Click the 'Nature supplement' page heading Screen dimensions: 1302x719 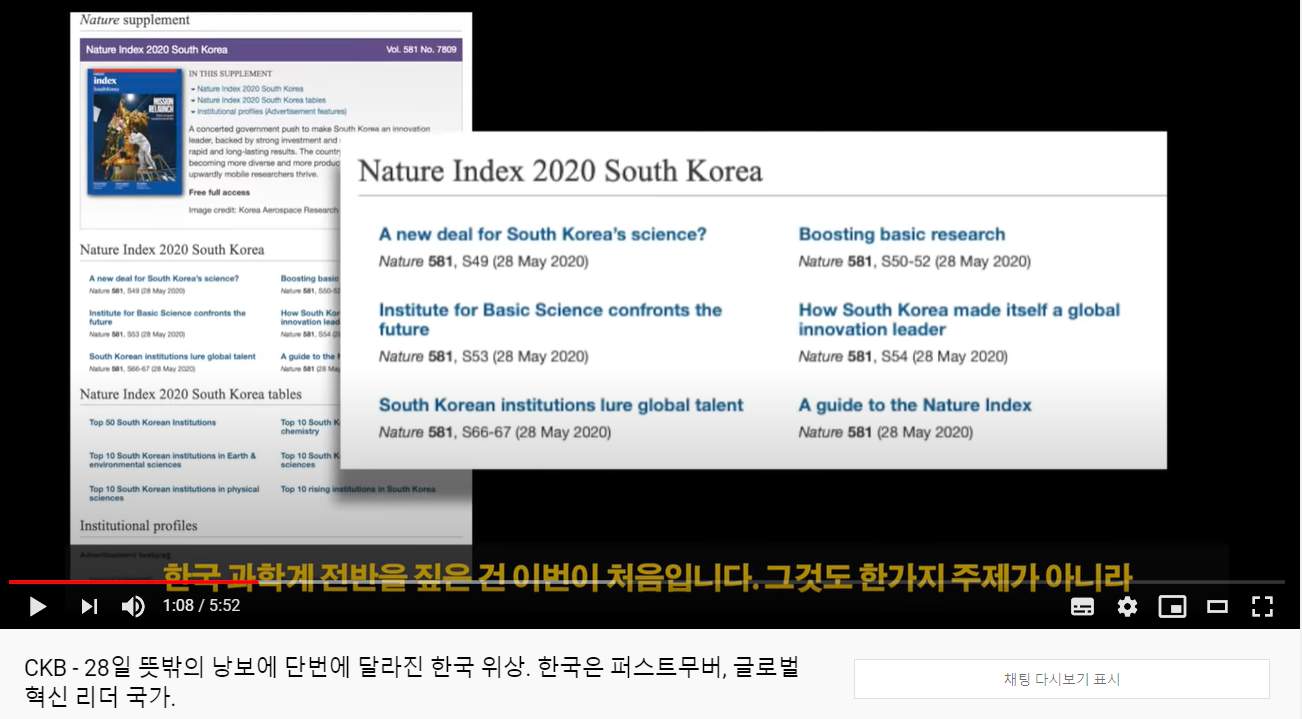tap(135, 20)
